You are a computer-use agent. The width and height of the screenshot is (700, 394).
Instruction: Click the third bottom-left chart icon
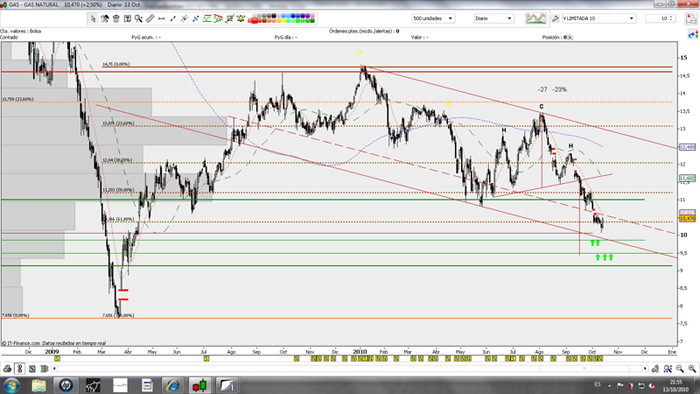click(32, 369)
